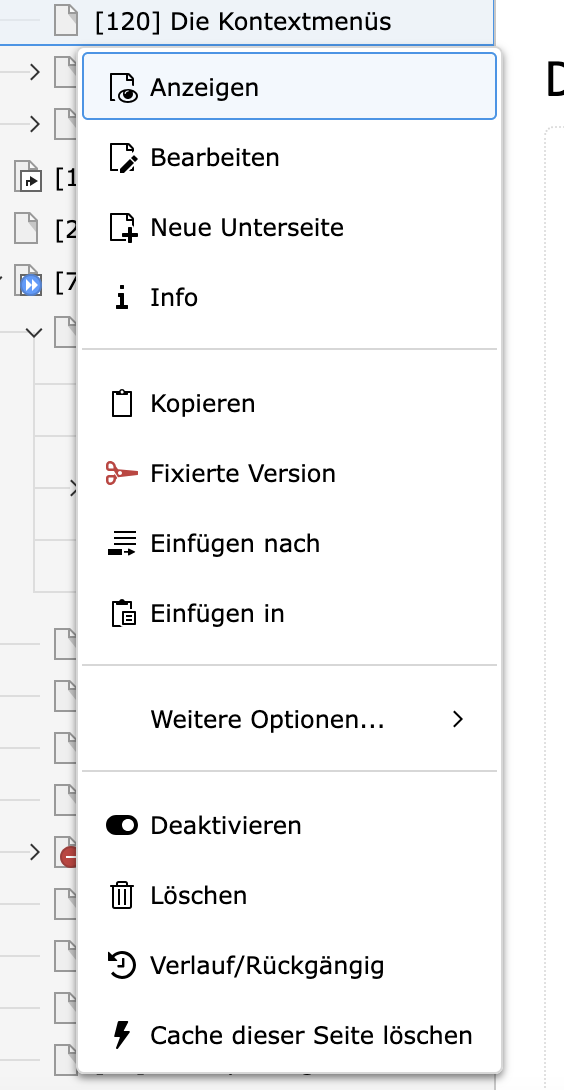
Task: Click the clipboard icon for Kopieren
Action: click(x=122, y=404)
